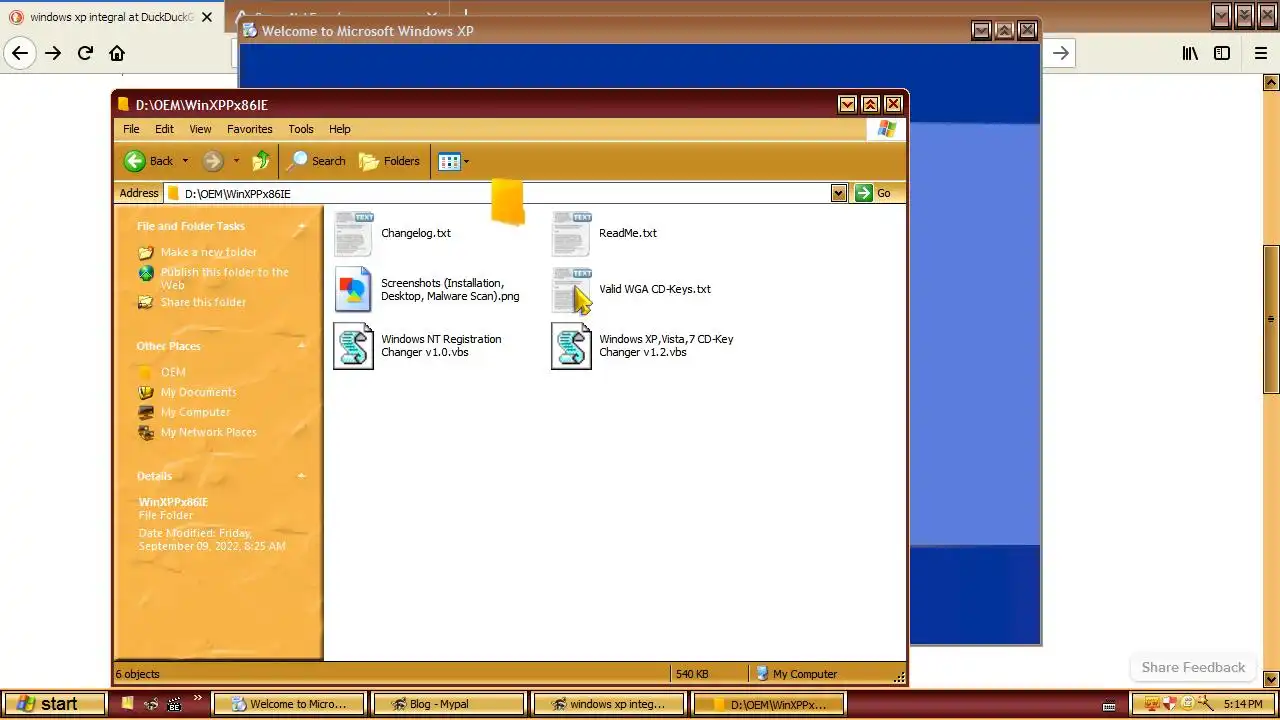Open the File menu
This screenshot has height=720, width=1280.
coord(131,129)
